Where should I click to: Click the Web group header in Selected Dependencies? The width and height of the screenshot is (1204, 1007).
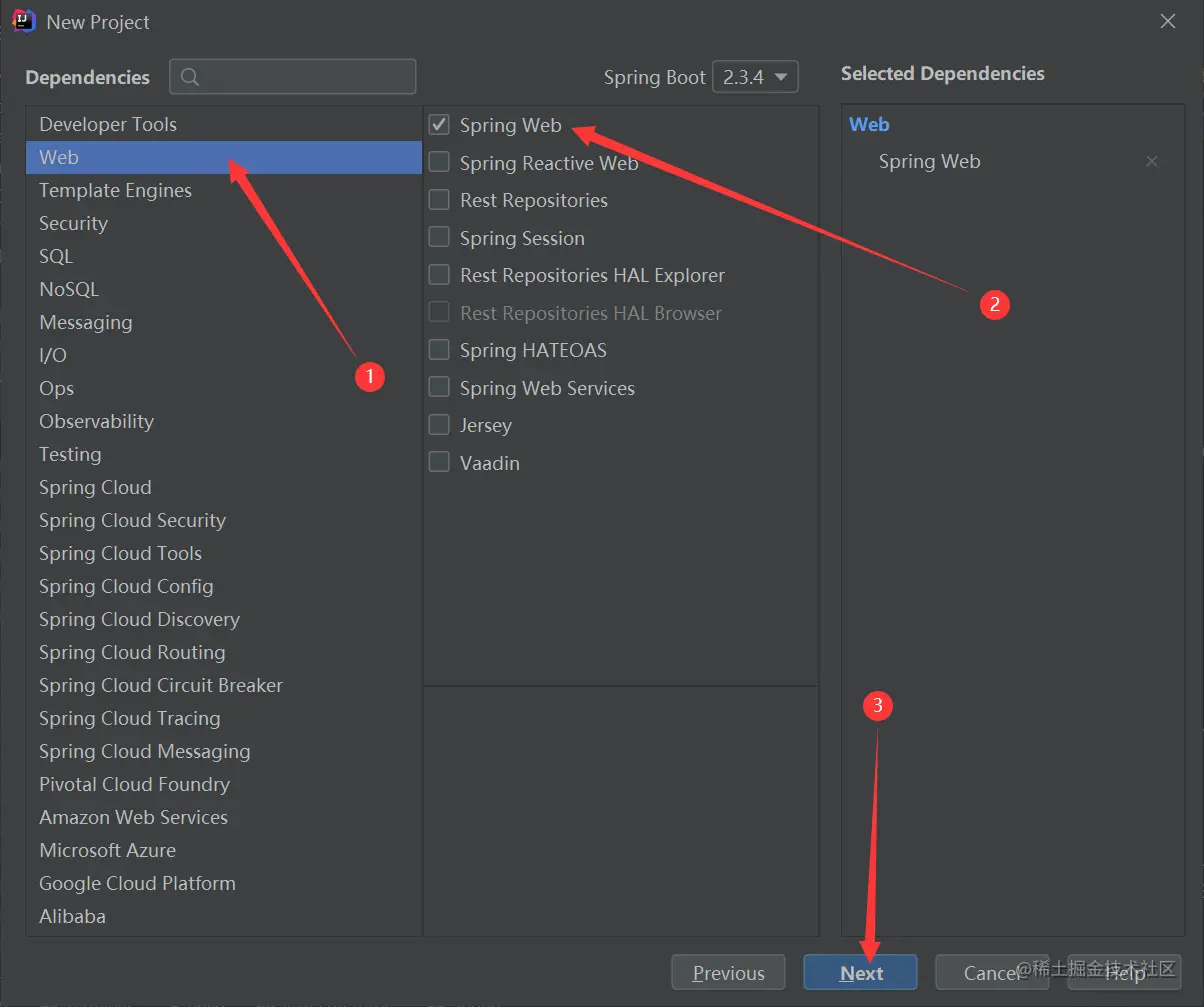(869, 124)
